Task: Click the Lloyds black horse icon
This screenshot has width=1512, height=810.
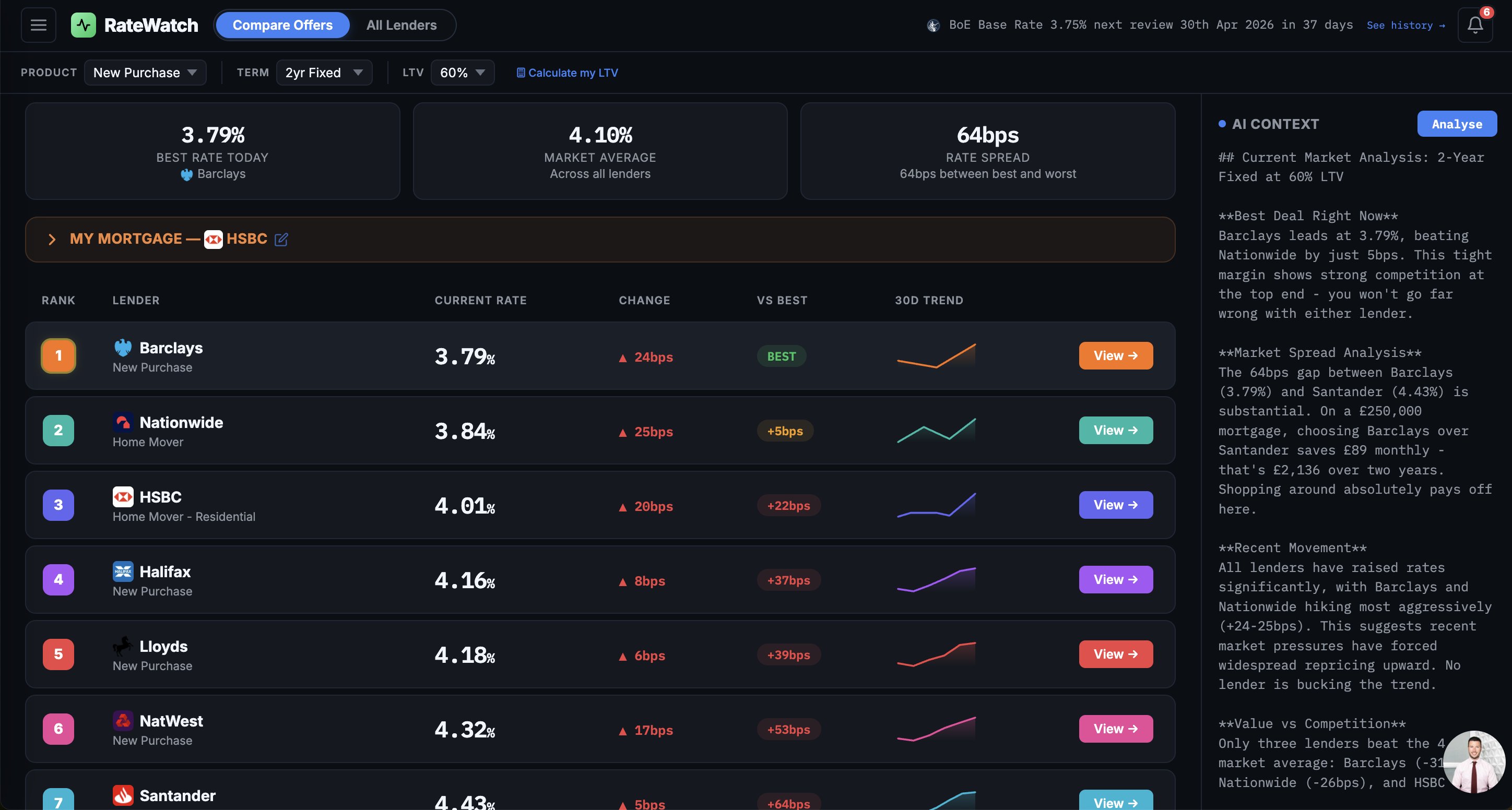Action: click(123, 646)
